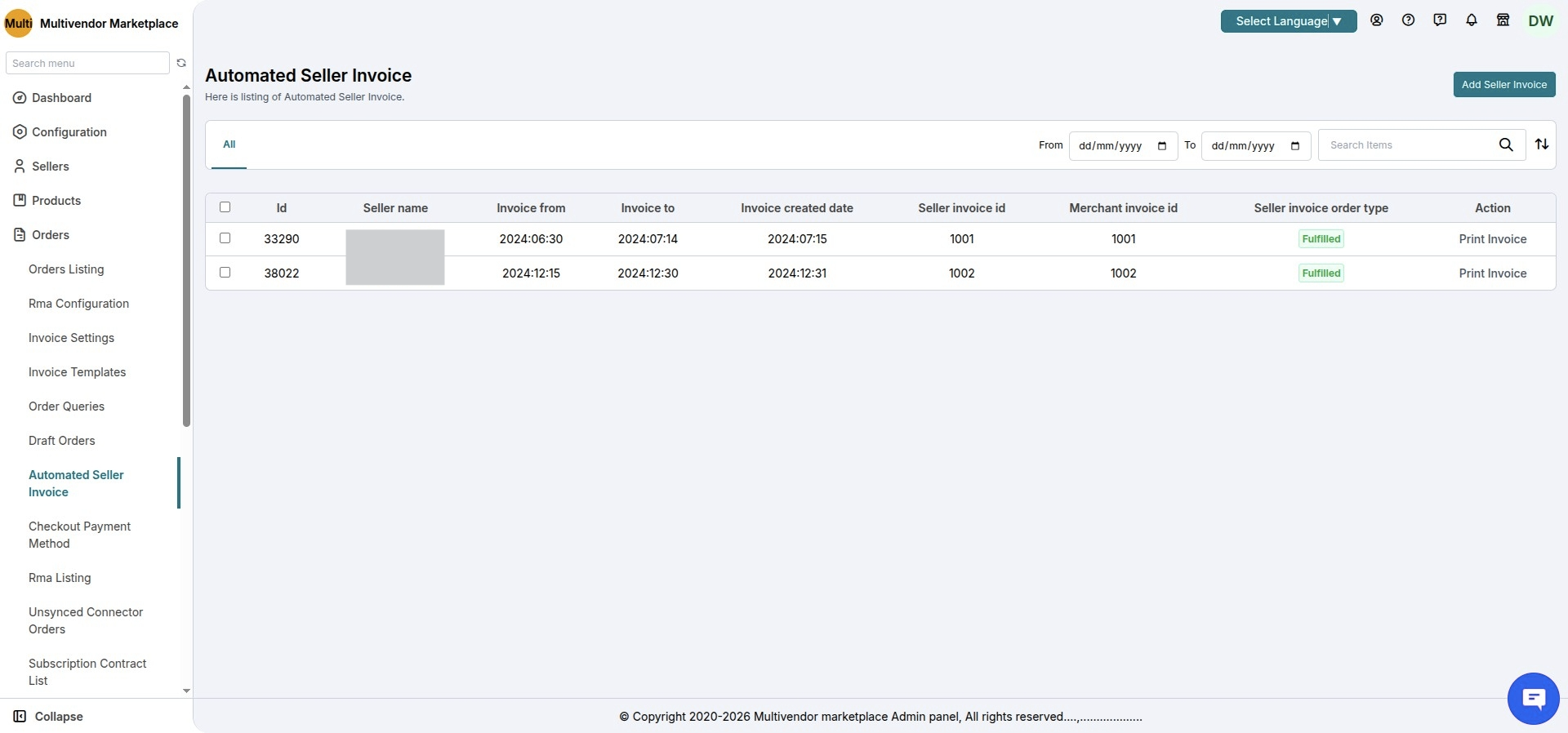Tick the select-all checkbox in table header

tap(225, 207)
